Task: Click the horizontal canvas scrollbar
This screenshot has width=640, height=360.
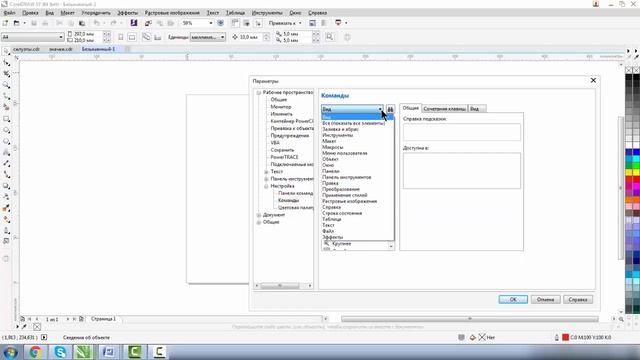Action: tap(469, 319)
